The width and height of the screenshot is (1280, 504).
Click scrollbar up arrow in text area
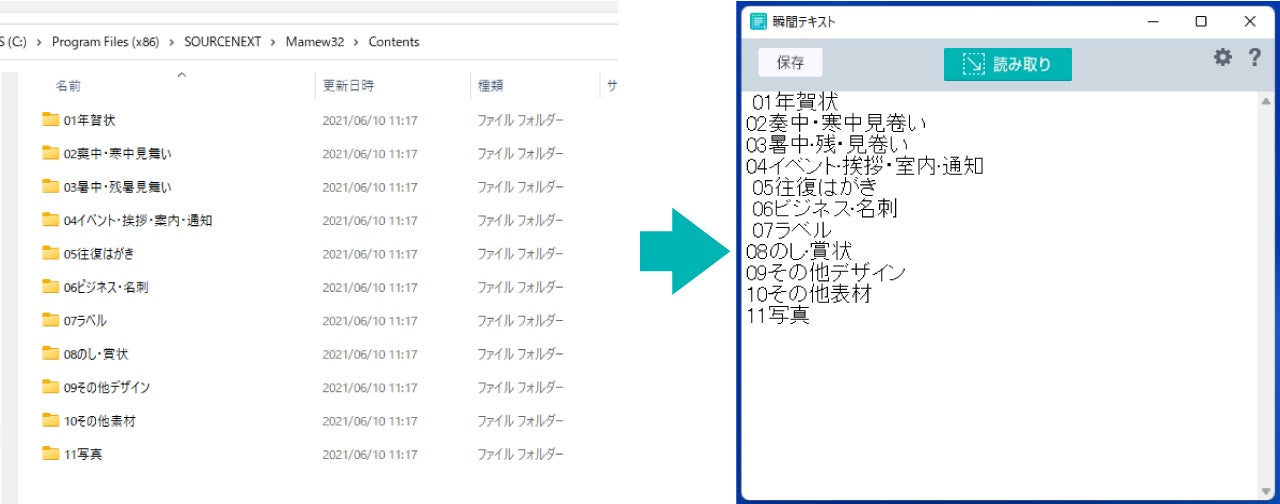[1266, 101]
